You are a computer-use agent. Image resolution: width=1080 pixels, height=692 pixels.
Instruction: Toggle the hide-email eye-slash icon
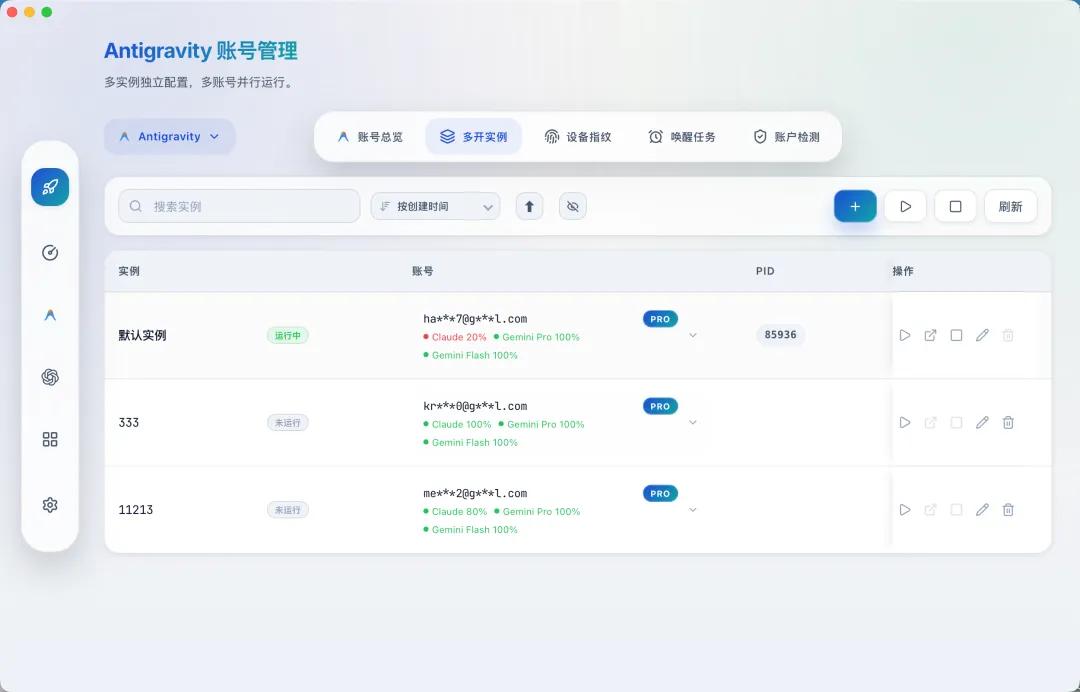pos(572,206)
